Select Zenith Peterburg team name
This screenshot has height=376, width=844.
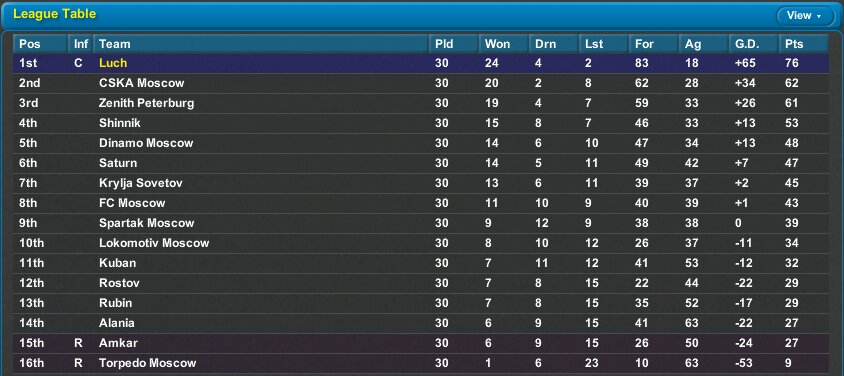[146, 103]
